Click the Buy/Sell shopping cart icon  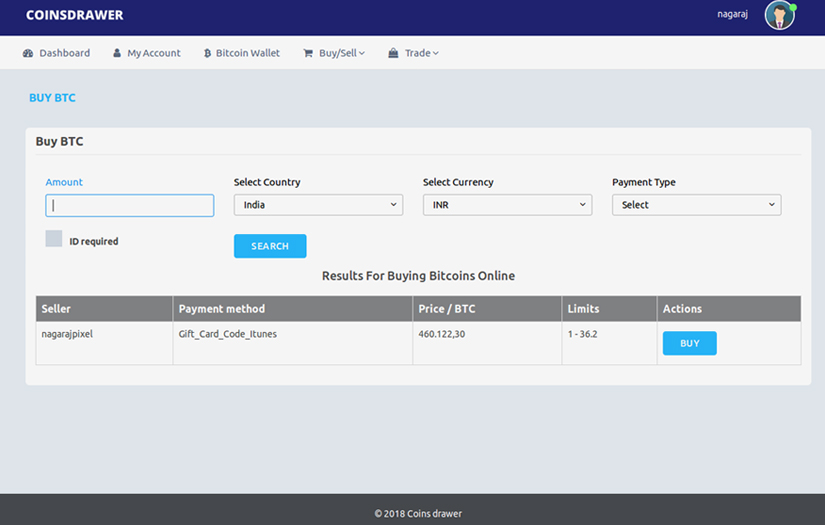[x=308, y=53]
